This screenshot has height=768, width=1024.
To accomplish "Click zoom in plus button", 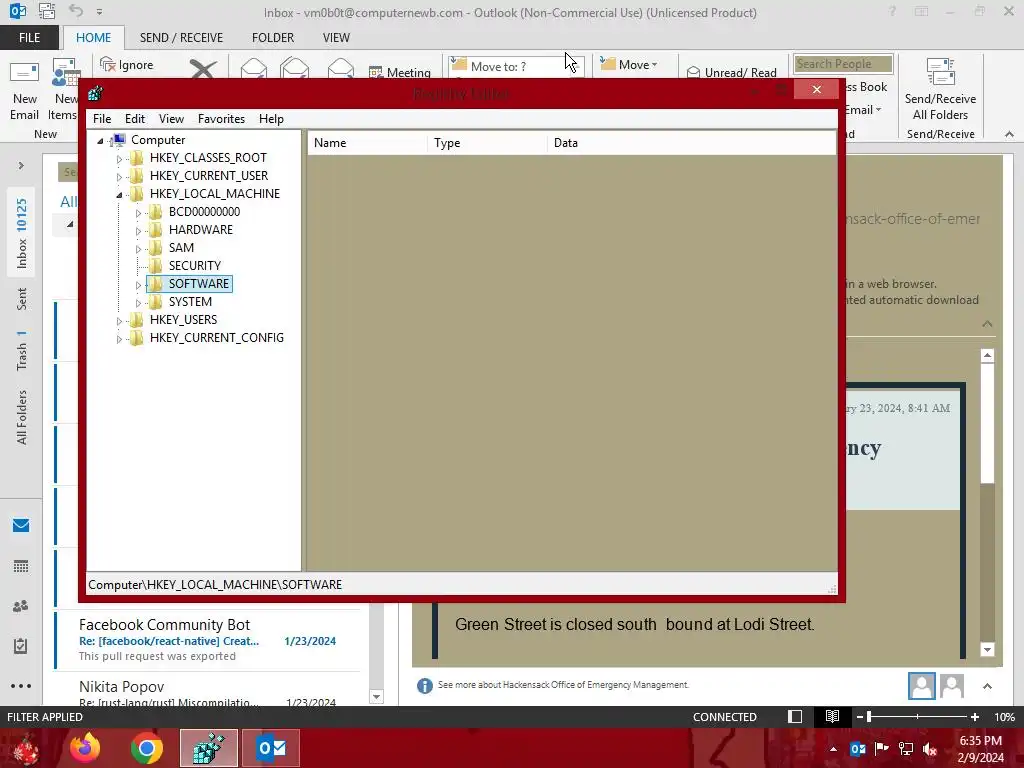I will click(975, 717).
